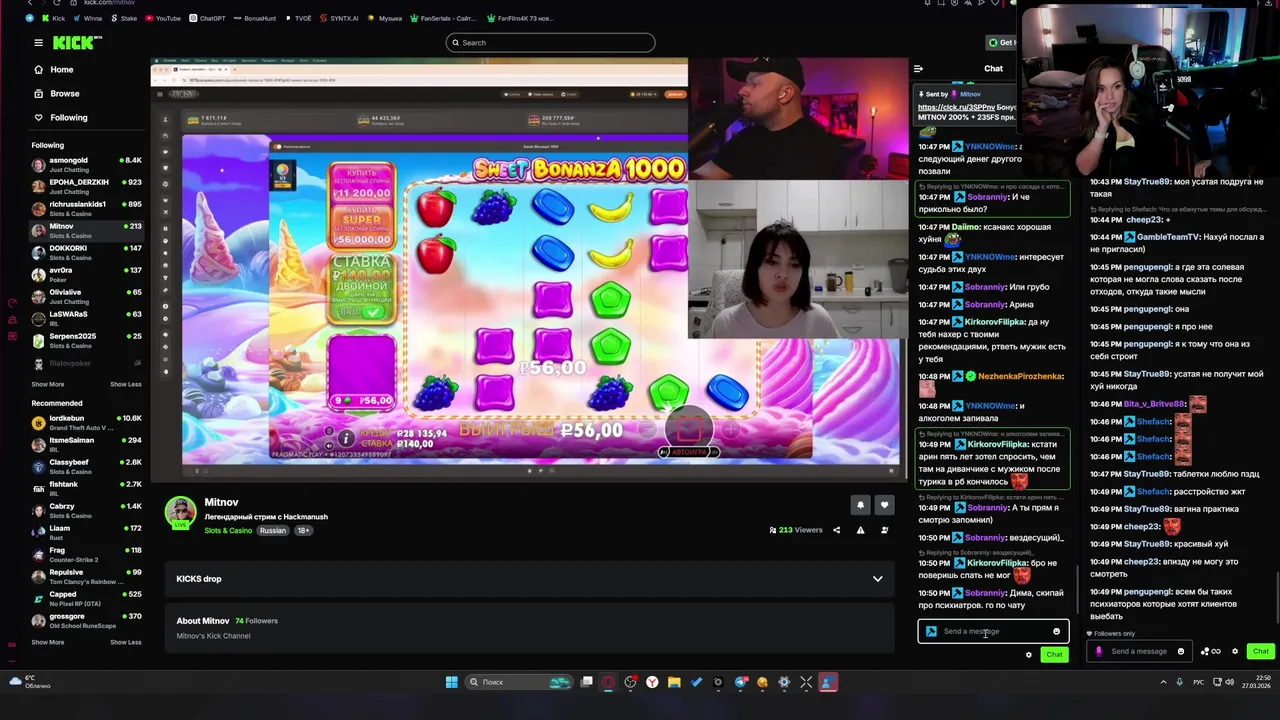The image size is (1280, 720).
Task: Expand the KICKS drop section
Action: click(x=877, y=579)
